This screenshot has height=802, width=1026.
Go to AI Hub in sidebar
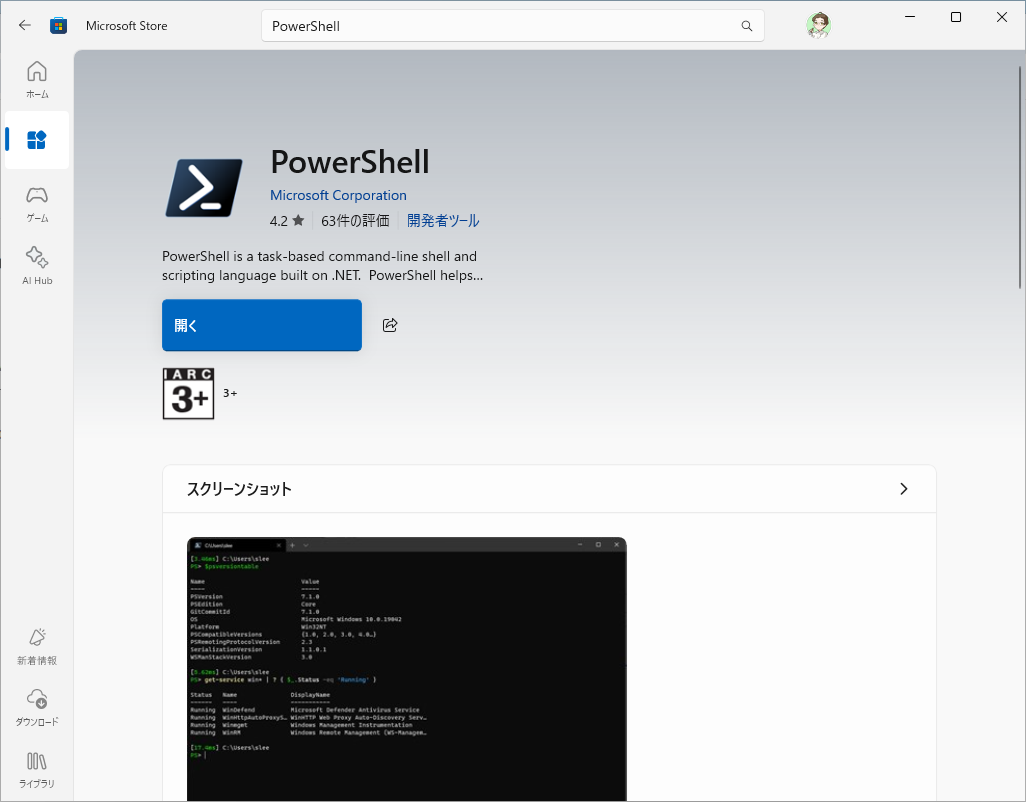pyautogui.click(x=37, y=265)
